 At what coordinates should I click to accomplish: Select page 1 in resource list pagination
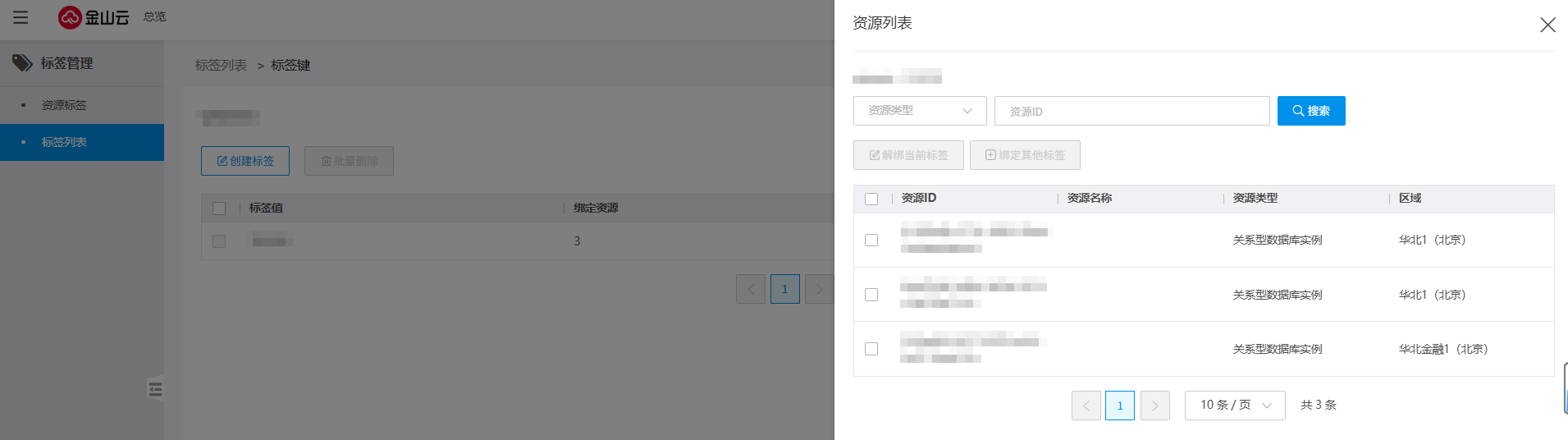[1120, 406]
